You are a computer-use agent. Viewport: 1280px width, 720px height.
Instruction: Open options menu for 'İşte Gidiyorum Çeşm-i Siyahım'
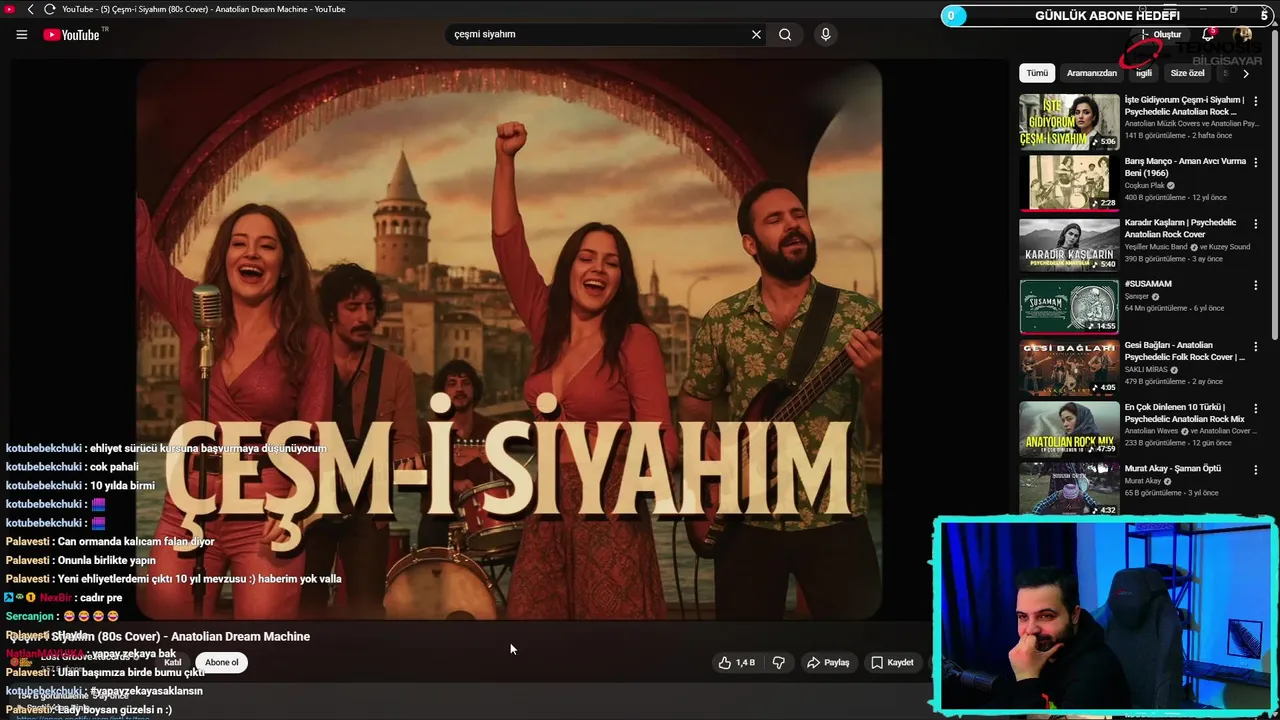click(1256, 100)
